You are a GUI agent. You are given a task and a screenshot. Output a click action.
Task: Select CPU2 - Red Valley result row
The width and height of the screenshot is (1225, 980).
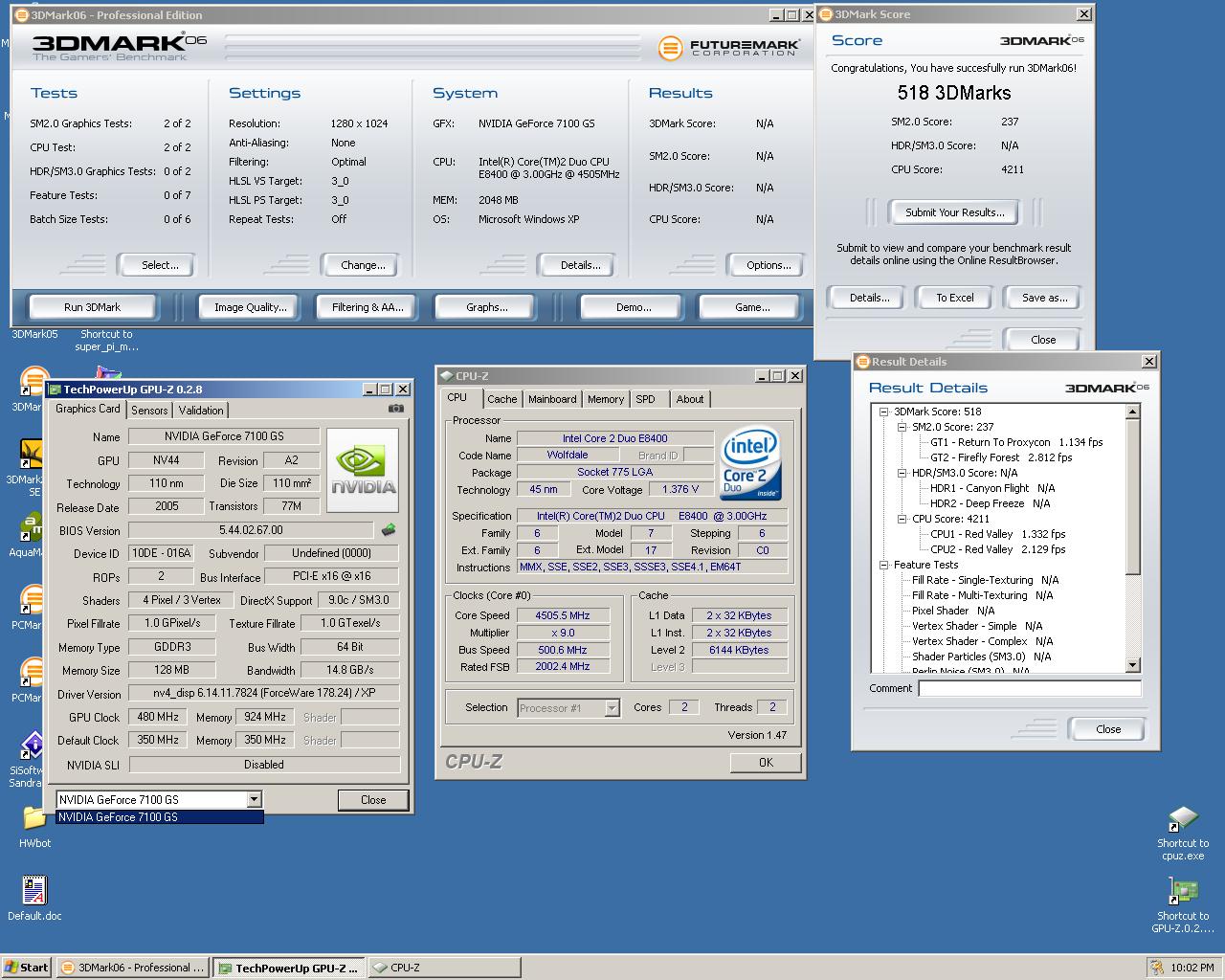(998, 549)
